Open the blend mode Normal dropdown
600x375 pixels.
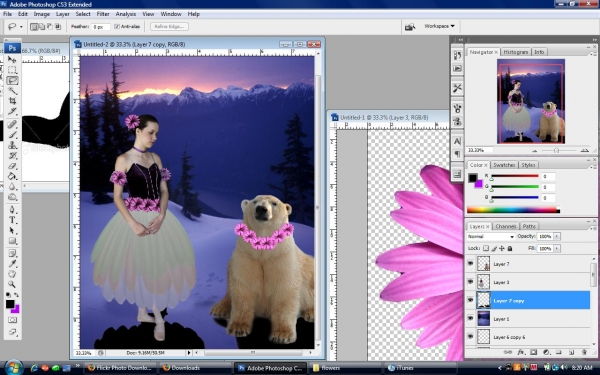pyautogui.click(x=491, y=236)
